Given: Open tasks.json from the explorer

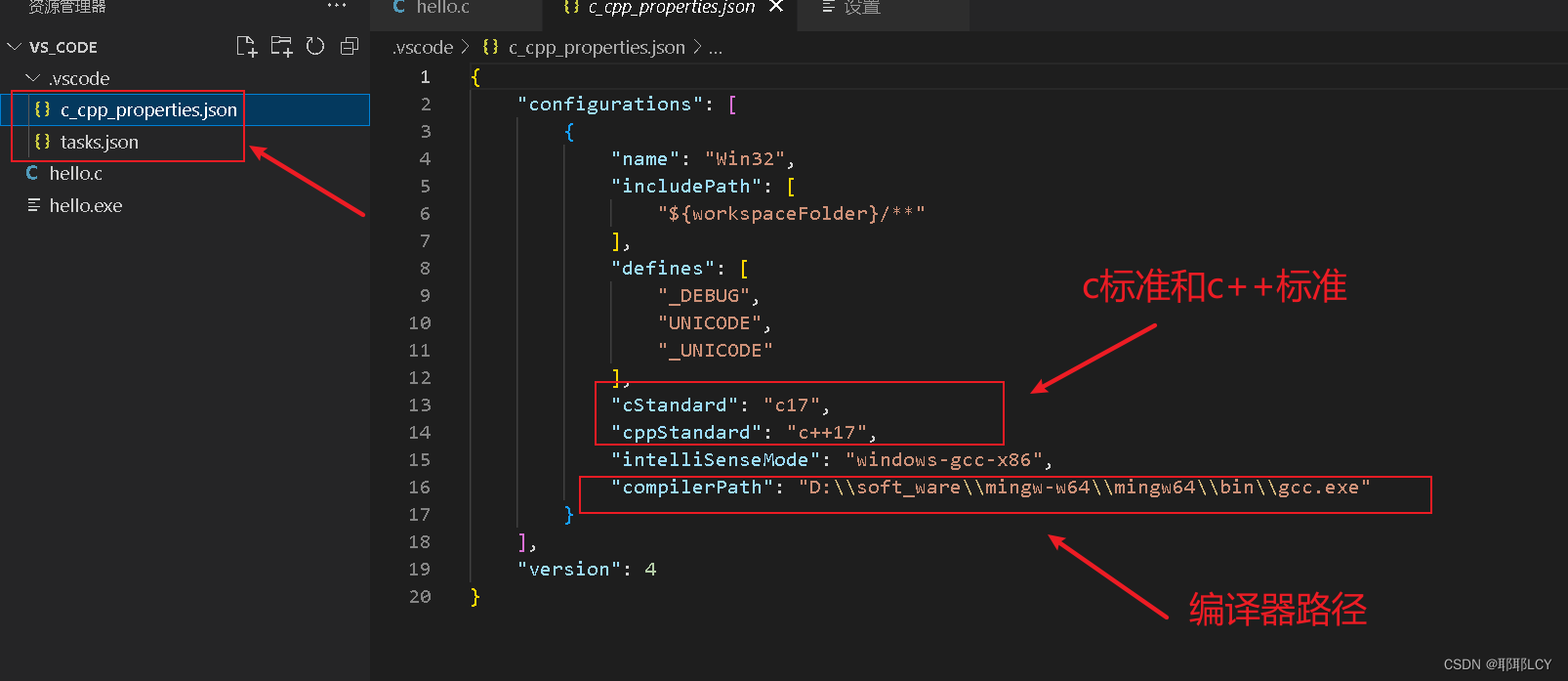Looking at the screenshot, I should coord(100,142).
